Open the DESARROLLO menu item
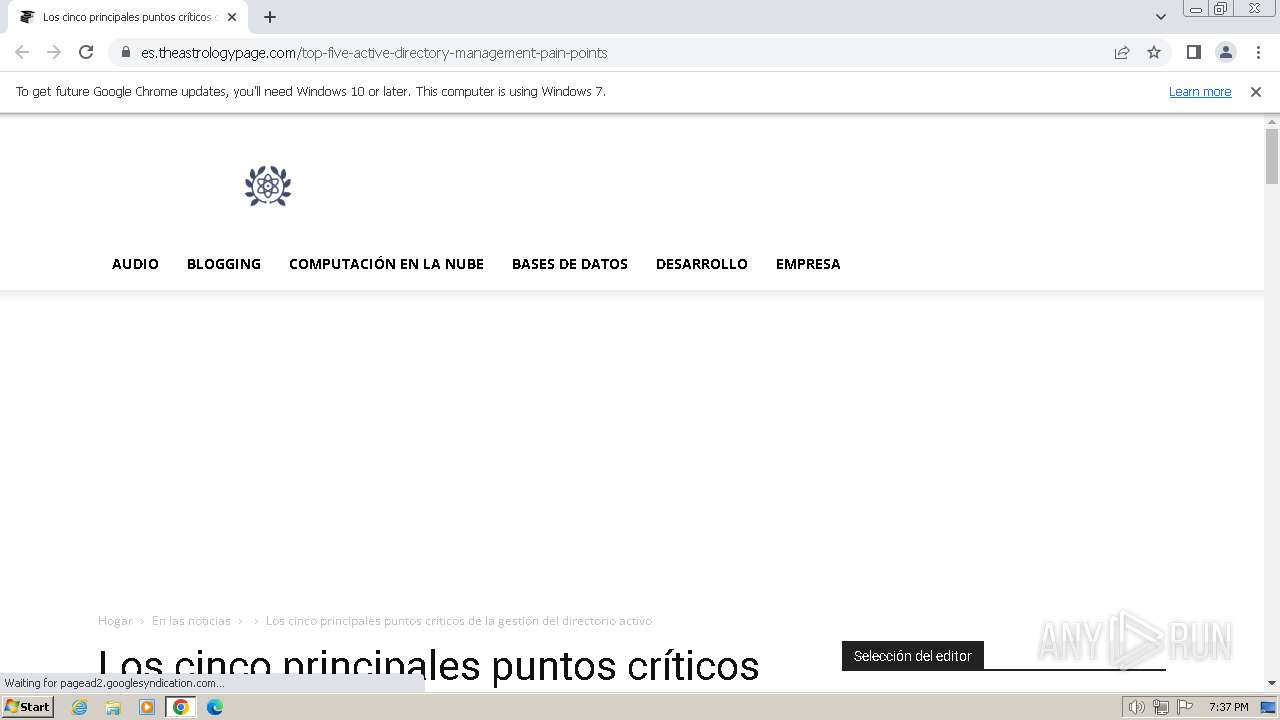1280x720 pixels. (702, 264)
